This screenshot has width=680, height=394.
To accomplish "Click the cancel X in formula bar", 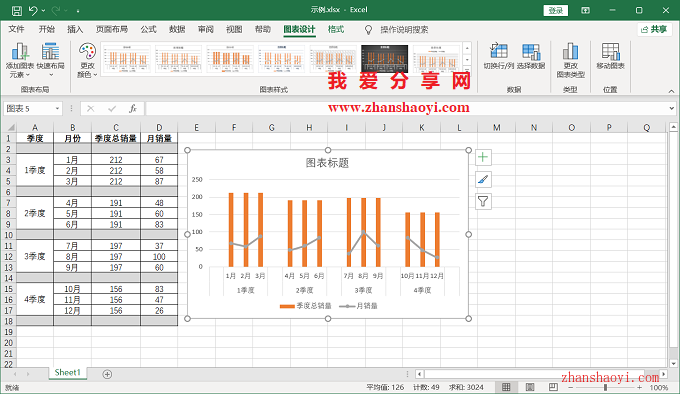I will point(90,108).
